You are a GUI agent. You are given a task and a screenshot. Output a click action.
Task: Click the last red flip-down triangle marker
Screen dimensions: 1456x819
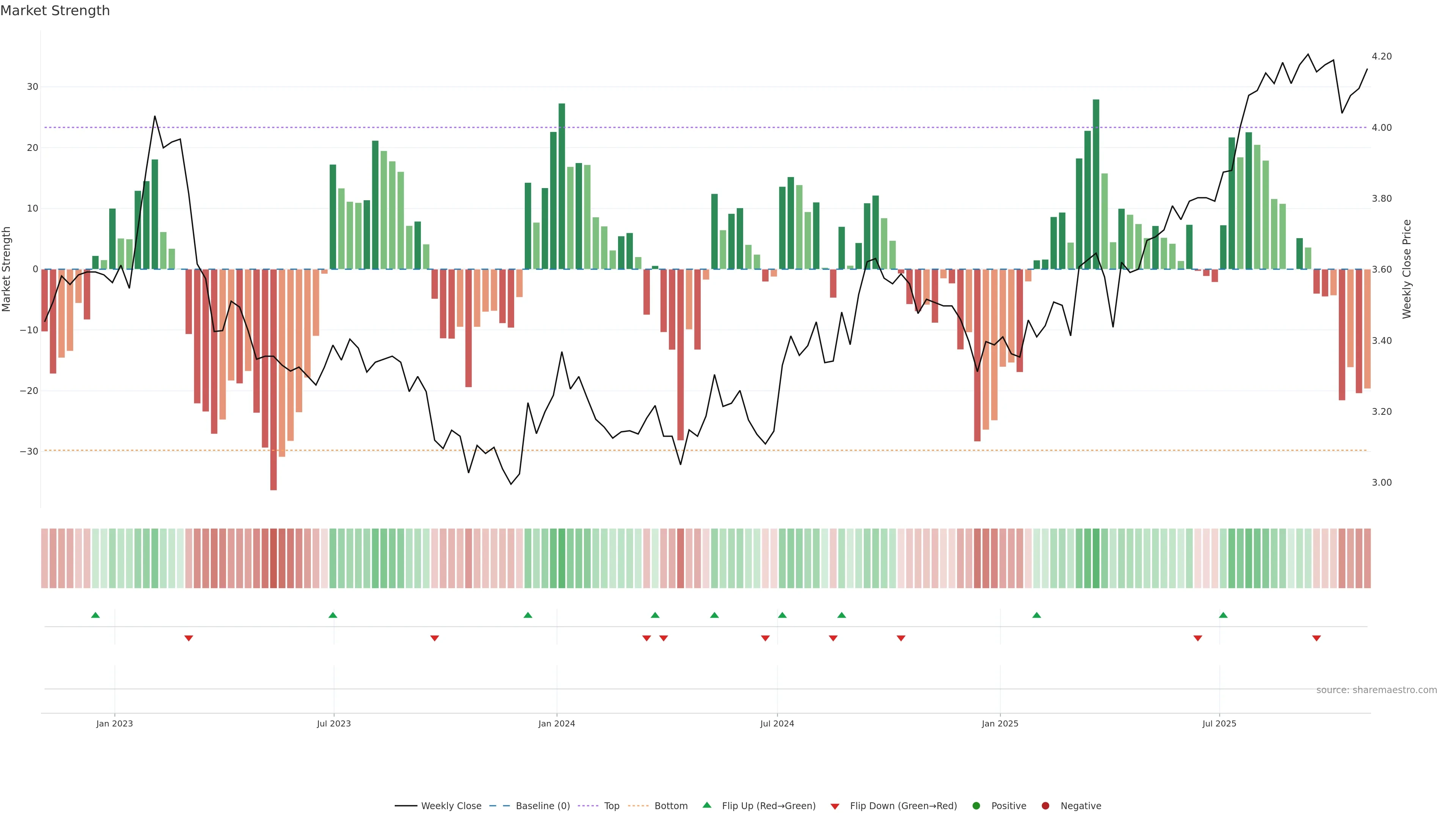point(1316,638)
